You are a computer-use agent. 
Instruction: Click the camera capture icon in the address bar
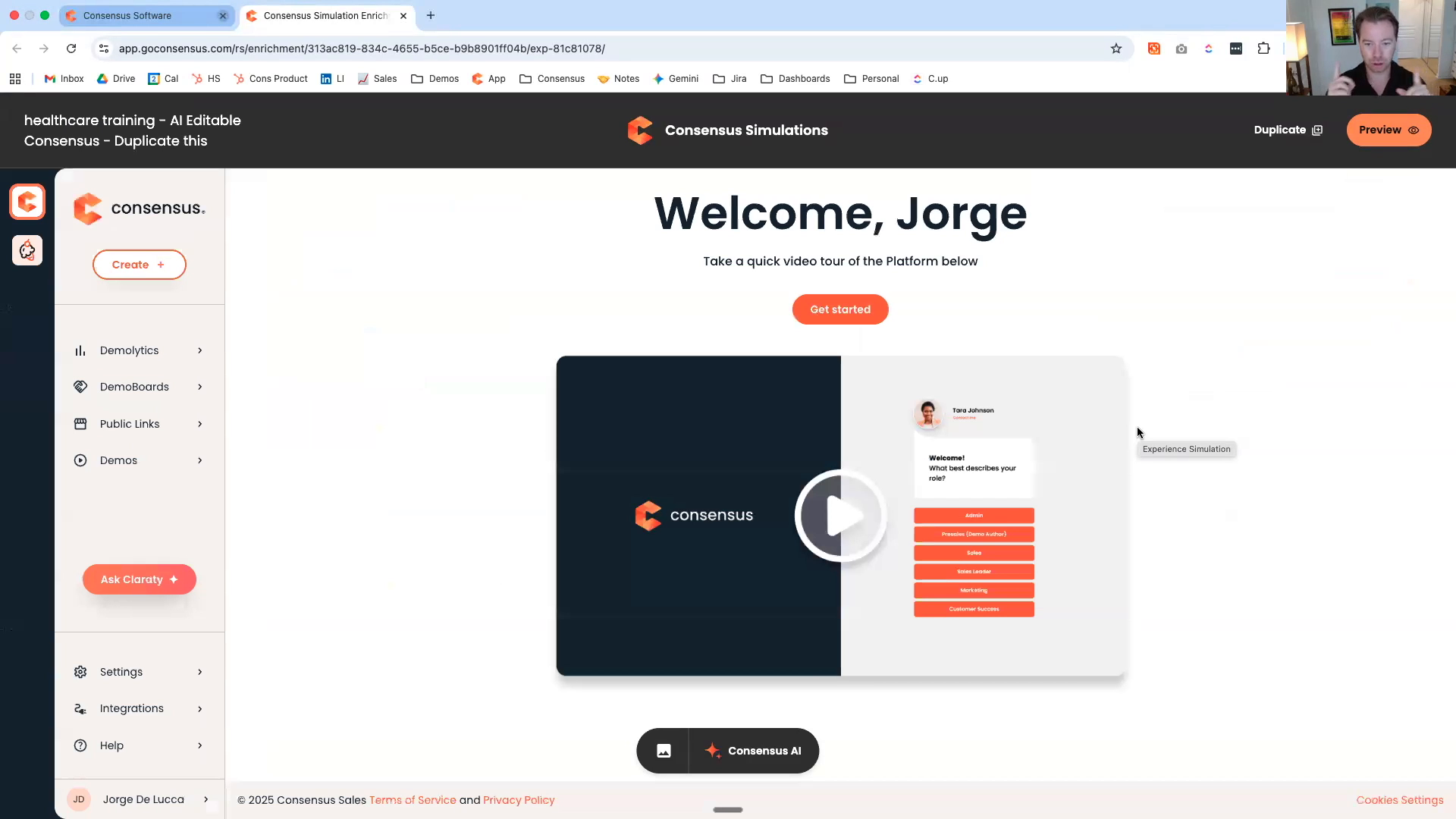click(1181, 49)
